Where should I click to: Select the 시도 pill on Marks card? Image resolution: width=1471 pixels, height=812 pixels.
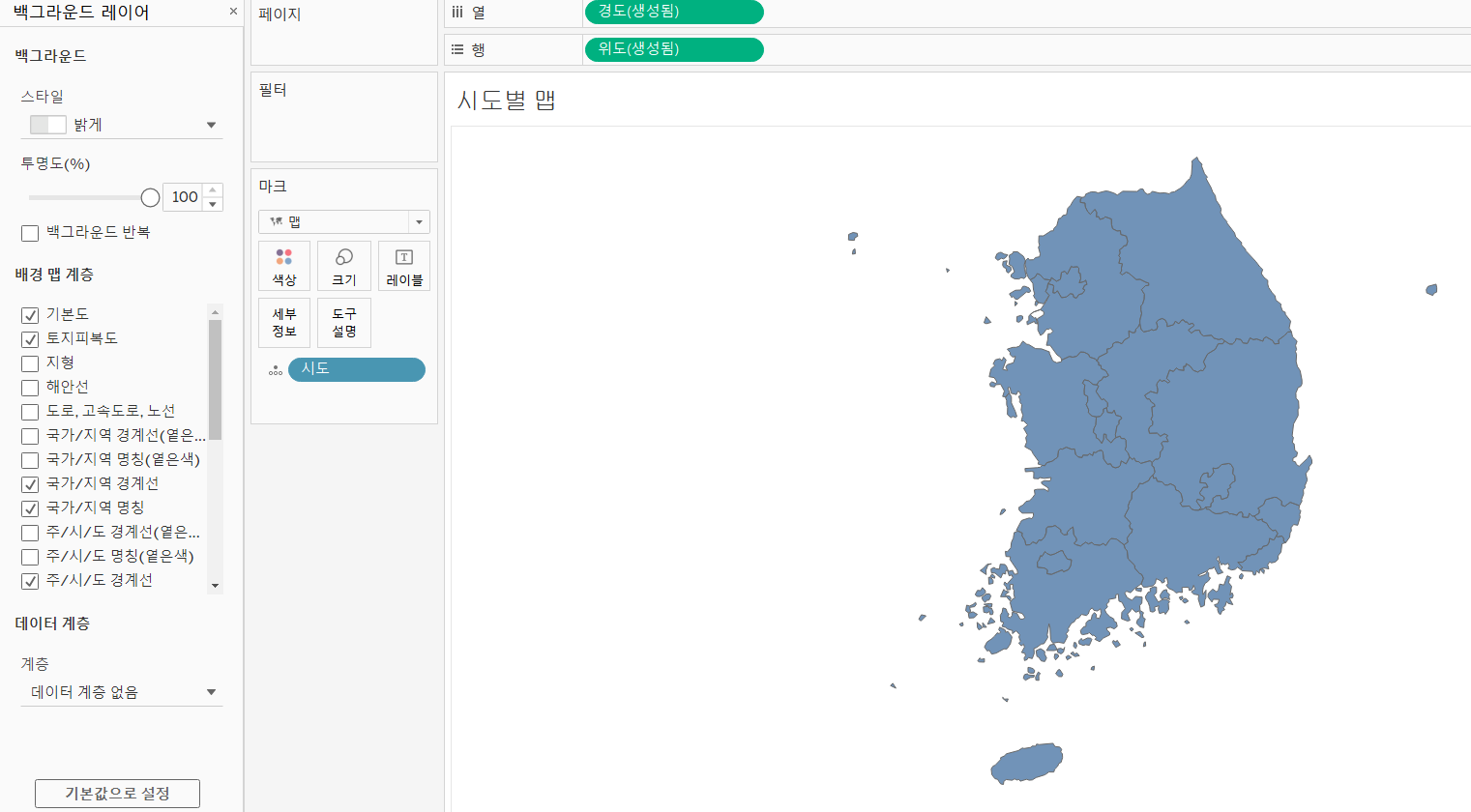(x=357, y=369)
